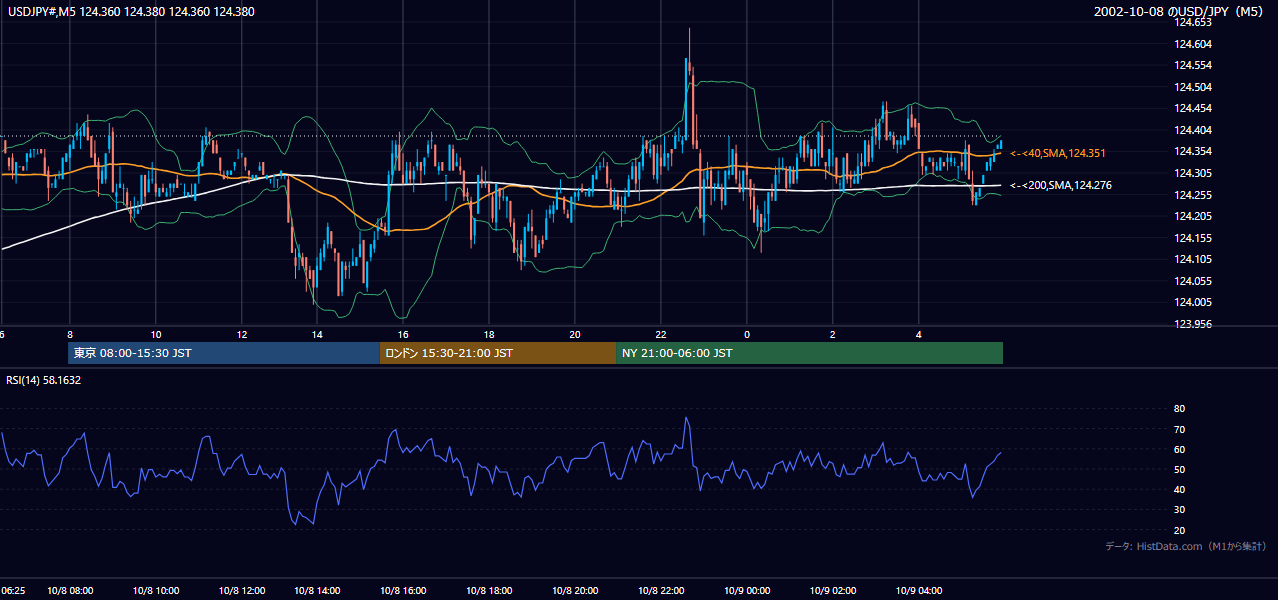Click the 10/8 14:00 time label
The image size is (1278, 600).
(x=317, y=591)
